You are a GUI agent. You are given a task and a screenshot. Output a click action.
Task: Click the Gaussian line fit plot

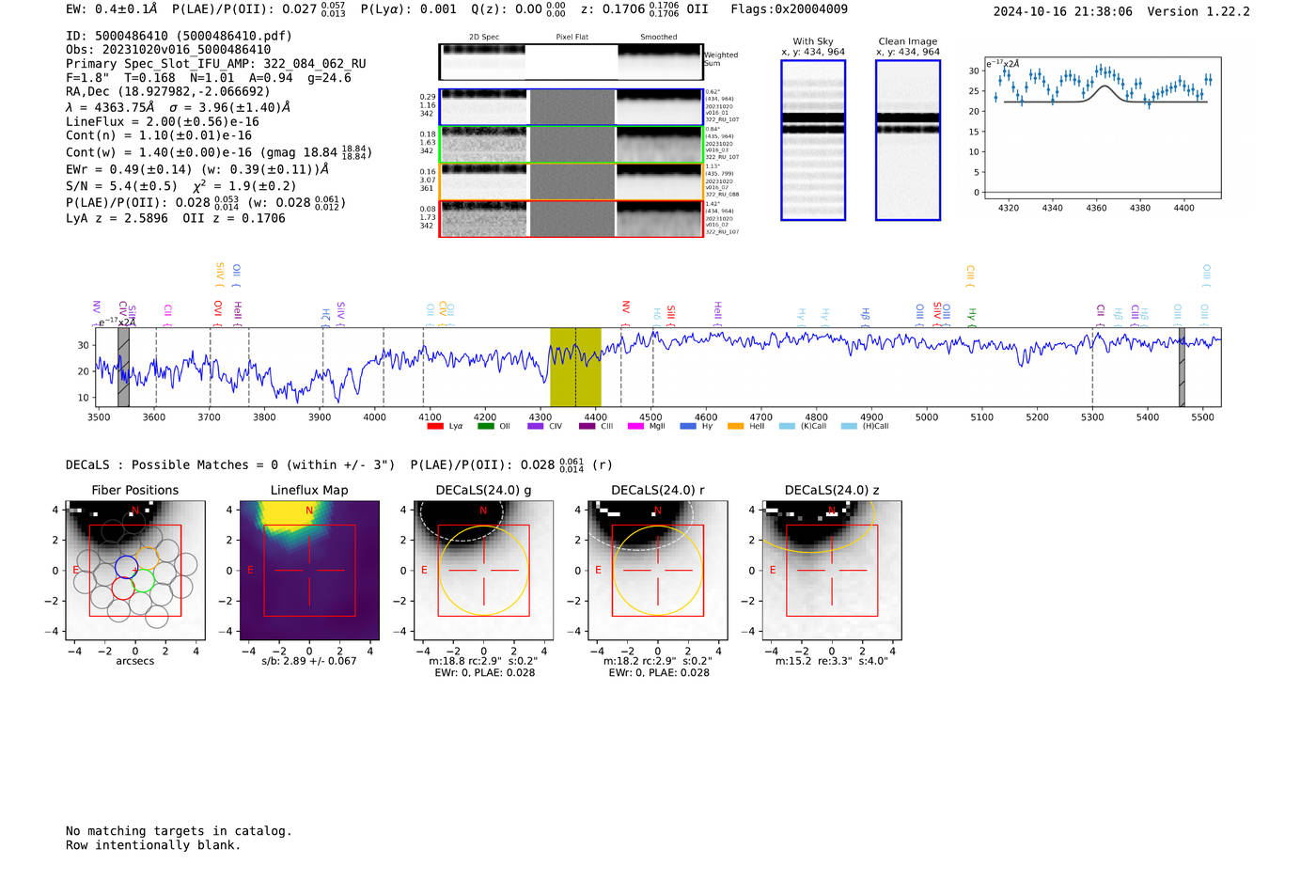[x=1102, y=128]
